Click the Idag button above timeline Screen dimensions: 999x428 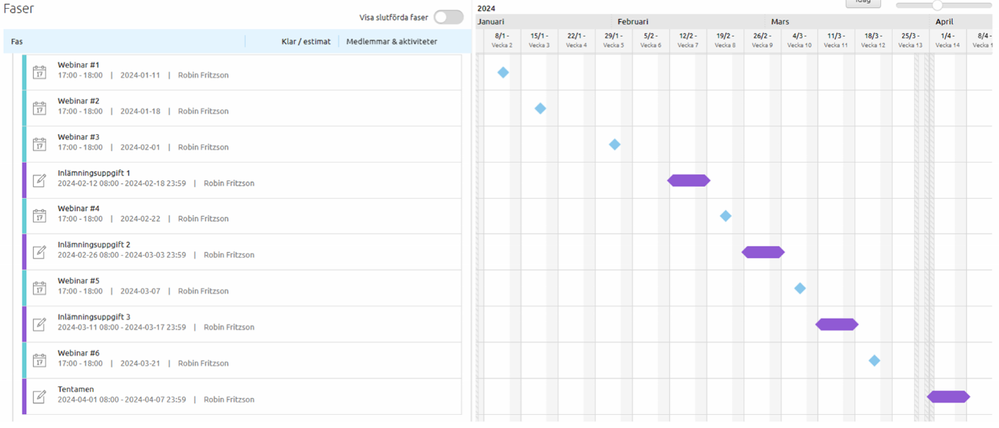[863, 3]
